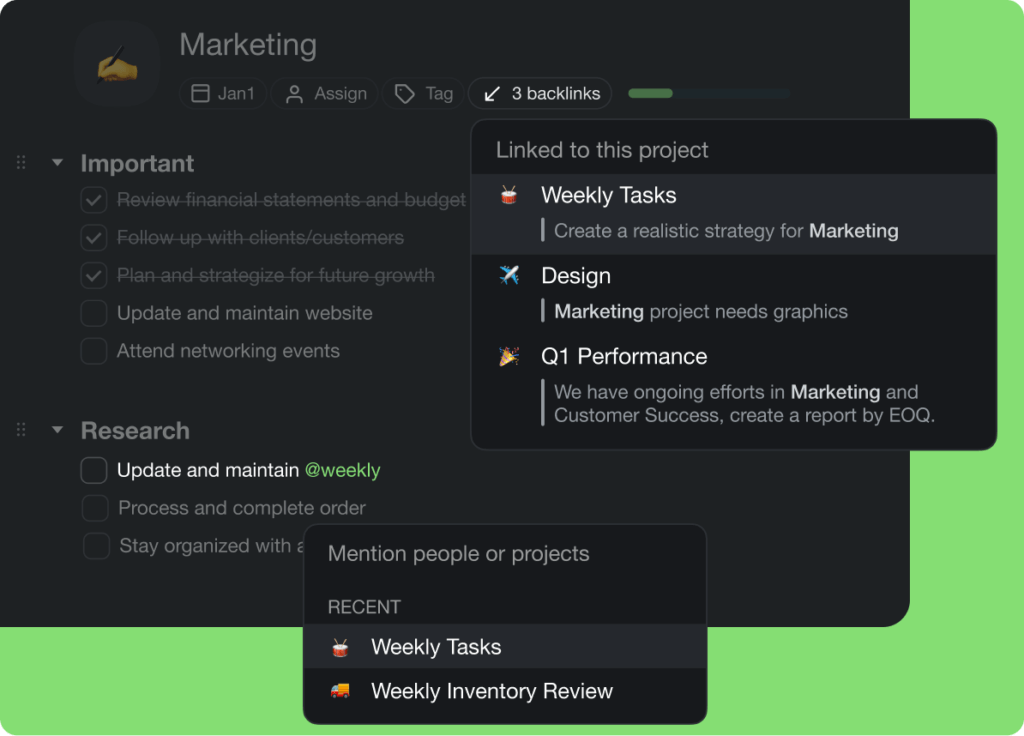Click the person icon on the Assign button
Screen dimensions: 1024x736
tap(293, 93)
